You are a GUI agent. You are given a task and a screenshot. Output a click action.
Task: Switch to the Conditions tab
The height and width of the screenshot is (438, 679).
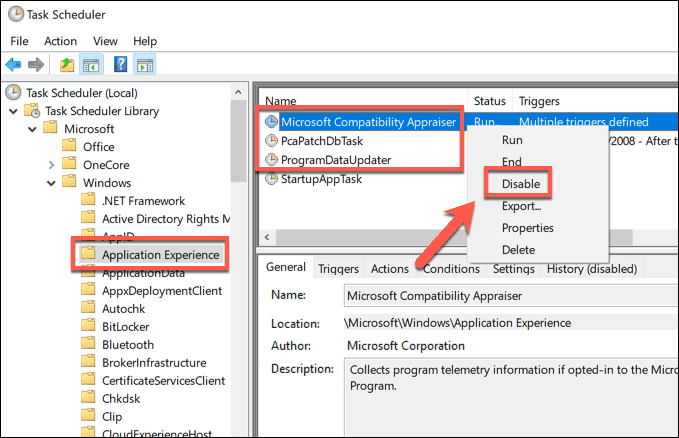coord(451,269)
